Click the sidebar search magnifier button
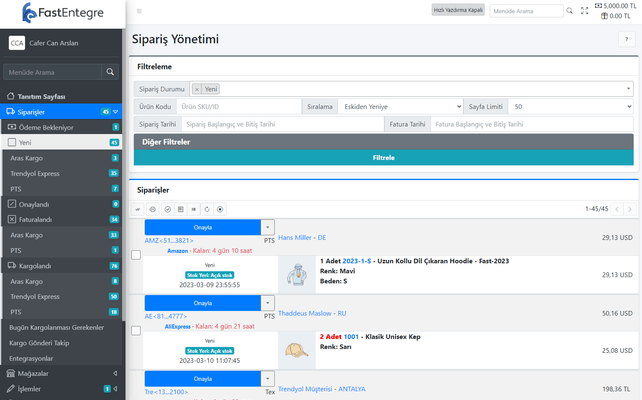 click(110, 72)
